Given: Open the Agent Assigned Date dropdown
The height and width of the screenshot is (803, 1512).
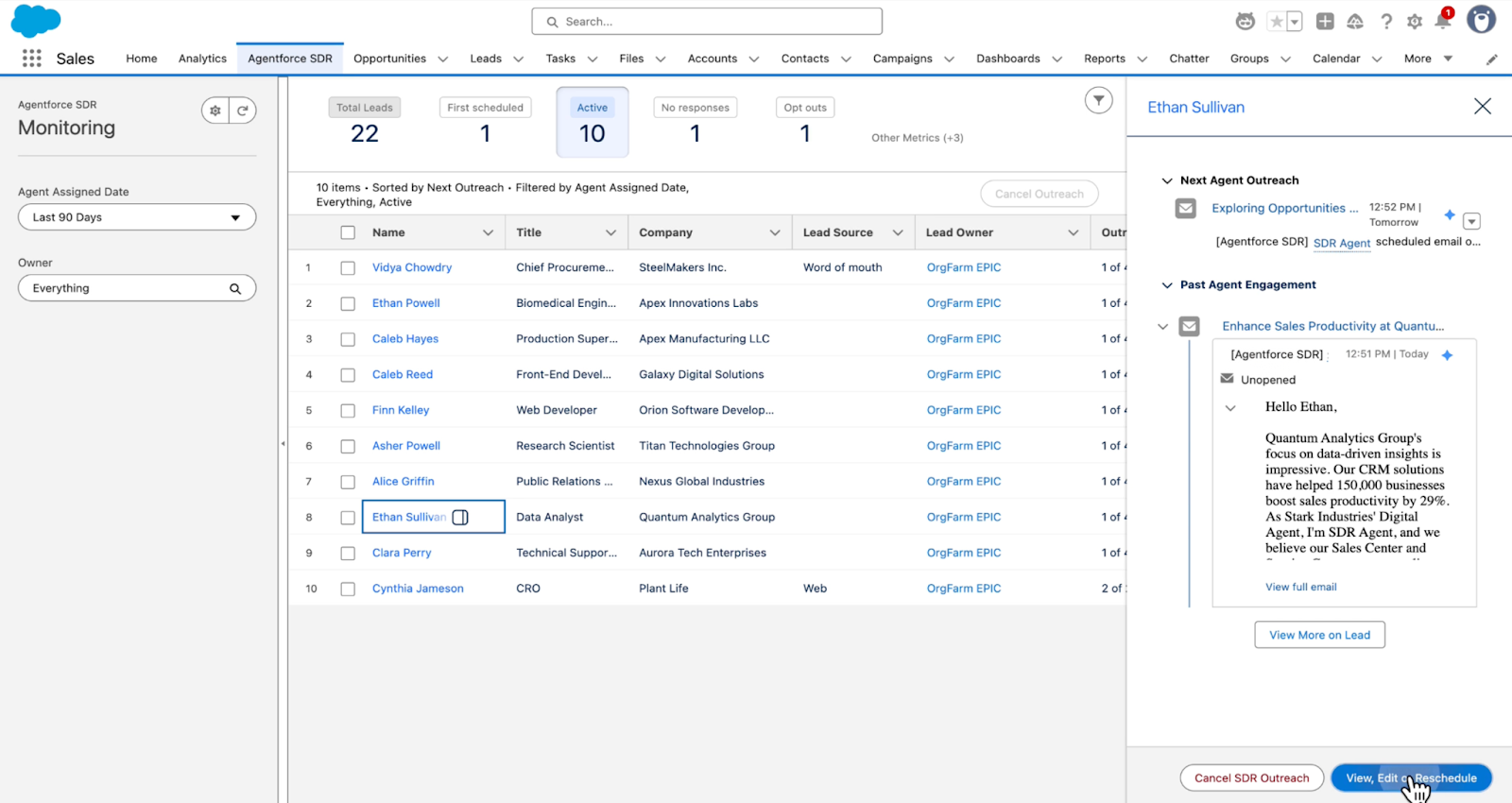Looking at the screenshot, I should pyautogui.click(x=137, y=217).
